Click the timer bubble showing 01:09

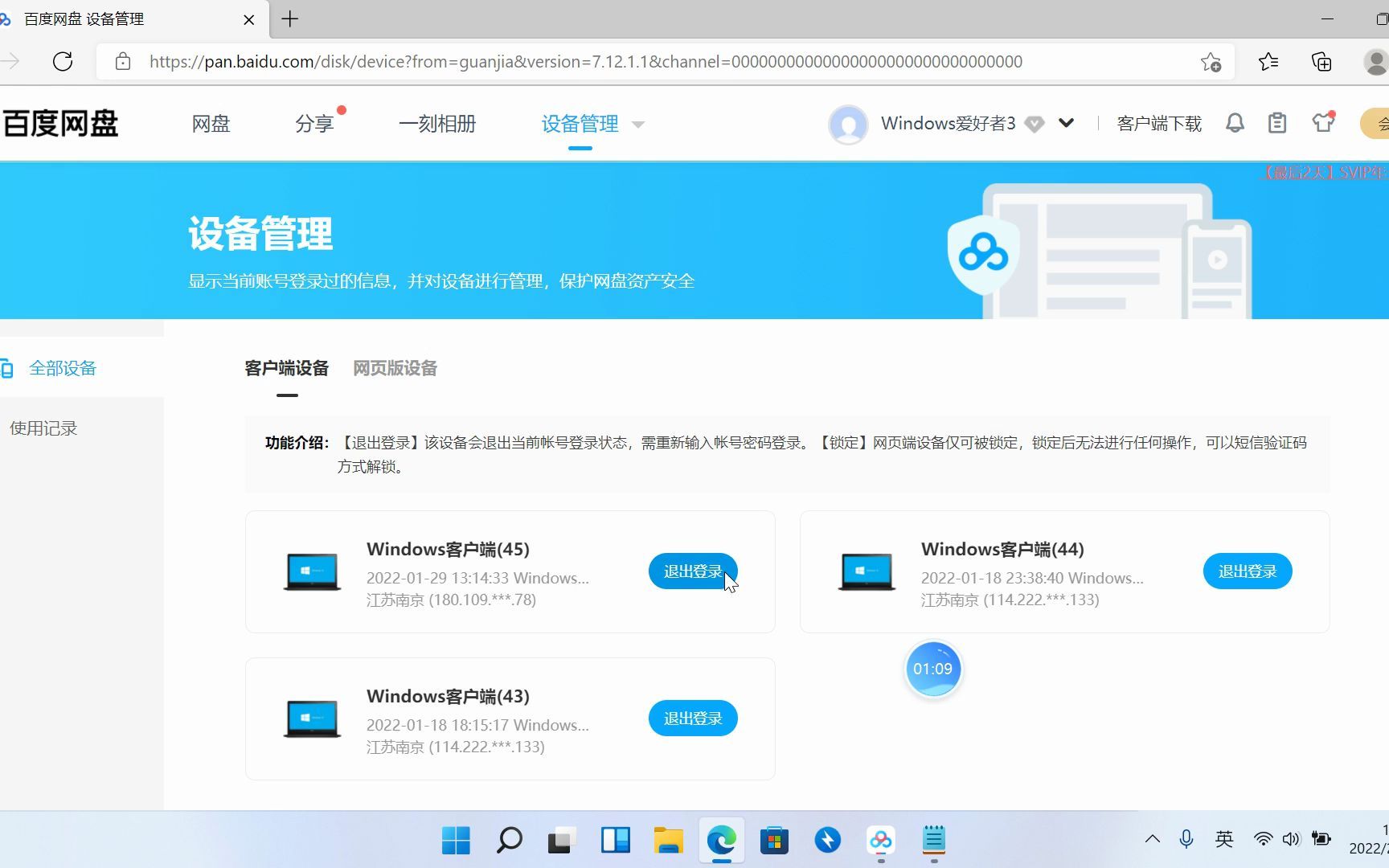(x=932, y=669)
